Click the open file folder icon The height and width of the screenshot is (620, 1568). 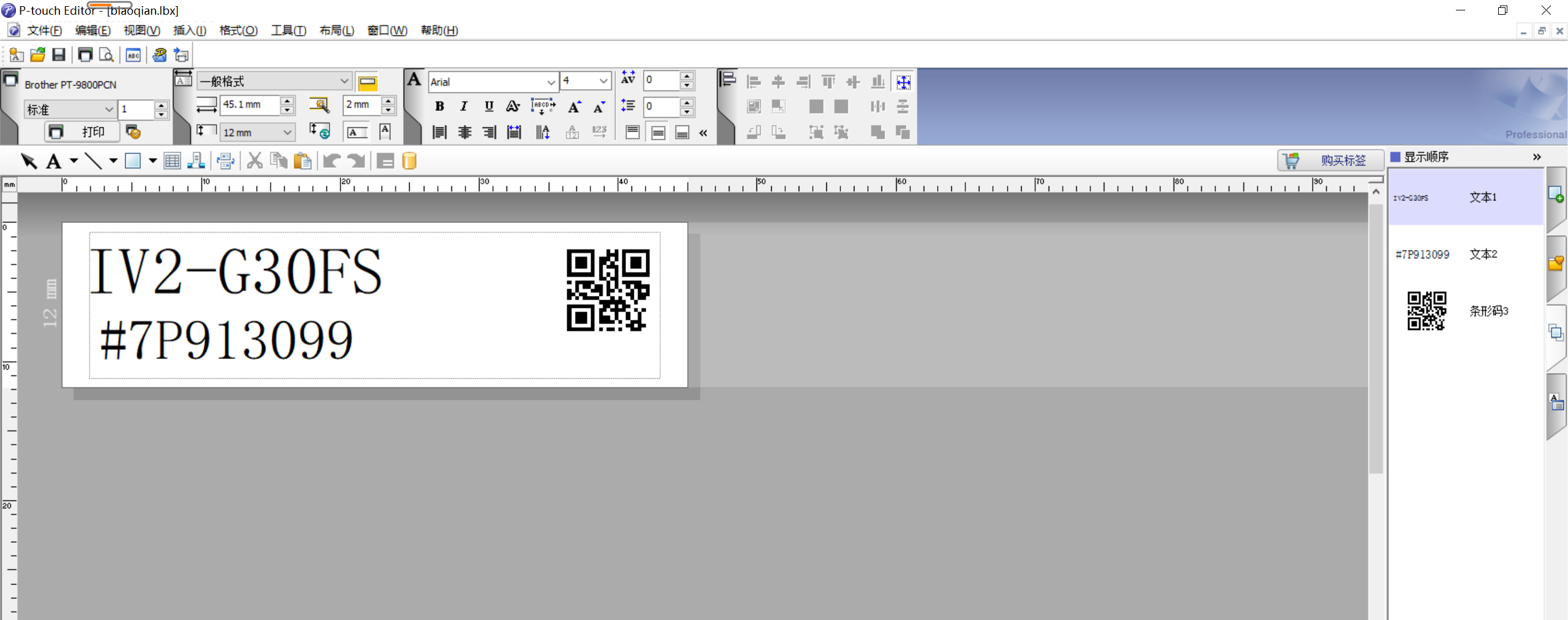[x=37, y=55]
